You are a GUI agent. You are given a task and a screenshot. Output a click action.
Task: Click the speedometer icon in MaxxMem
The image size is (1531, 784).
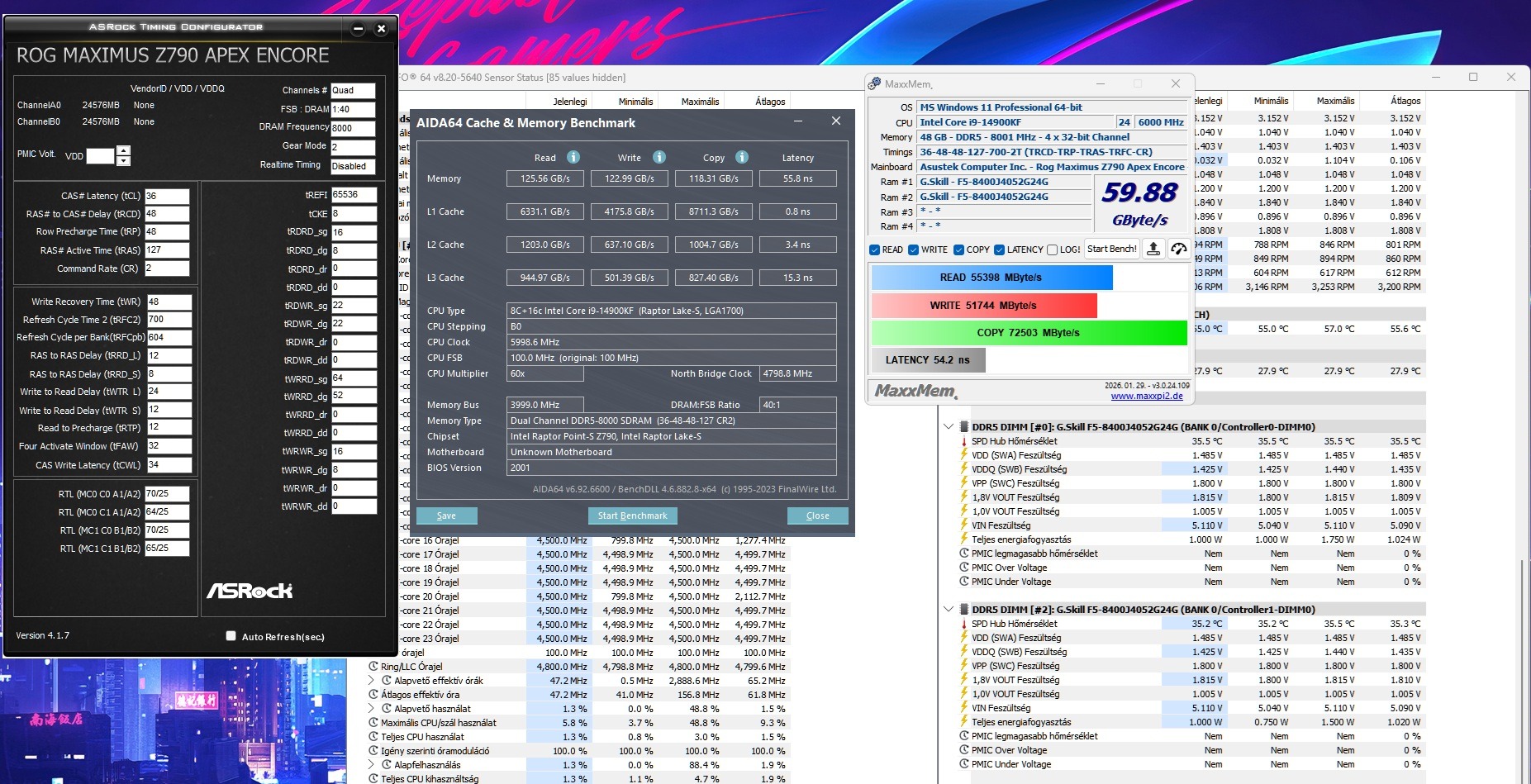(x=1179, y=249)
